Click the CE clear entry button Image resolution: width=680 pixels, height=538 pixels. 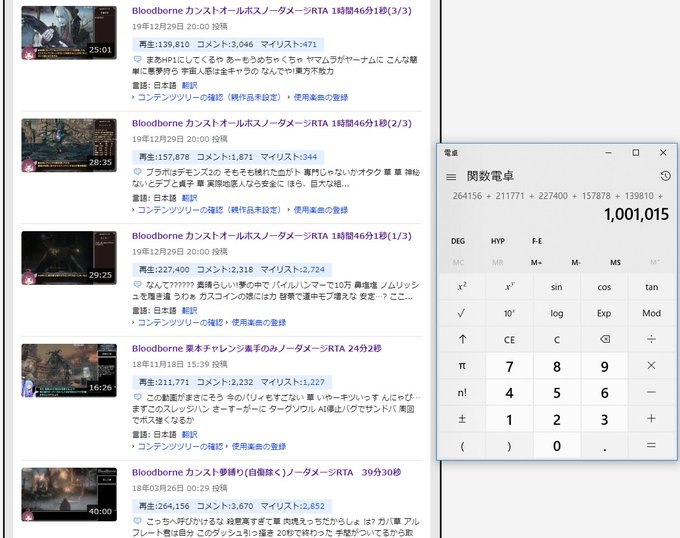coord(509,339)
